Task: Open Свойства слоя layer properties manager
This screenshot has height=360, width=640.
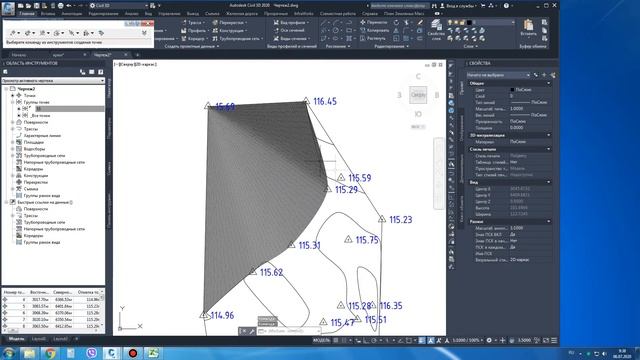Action: click(436, 29)
